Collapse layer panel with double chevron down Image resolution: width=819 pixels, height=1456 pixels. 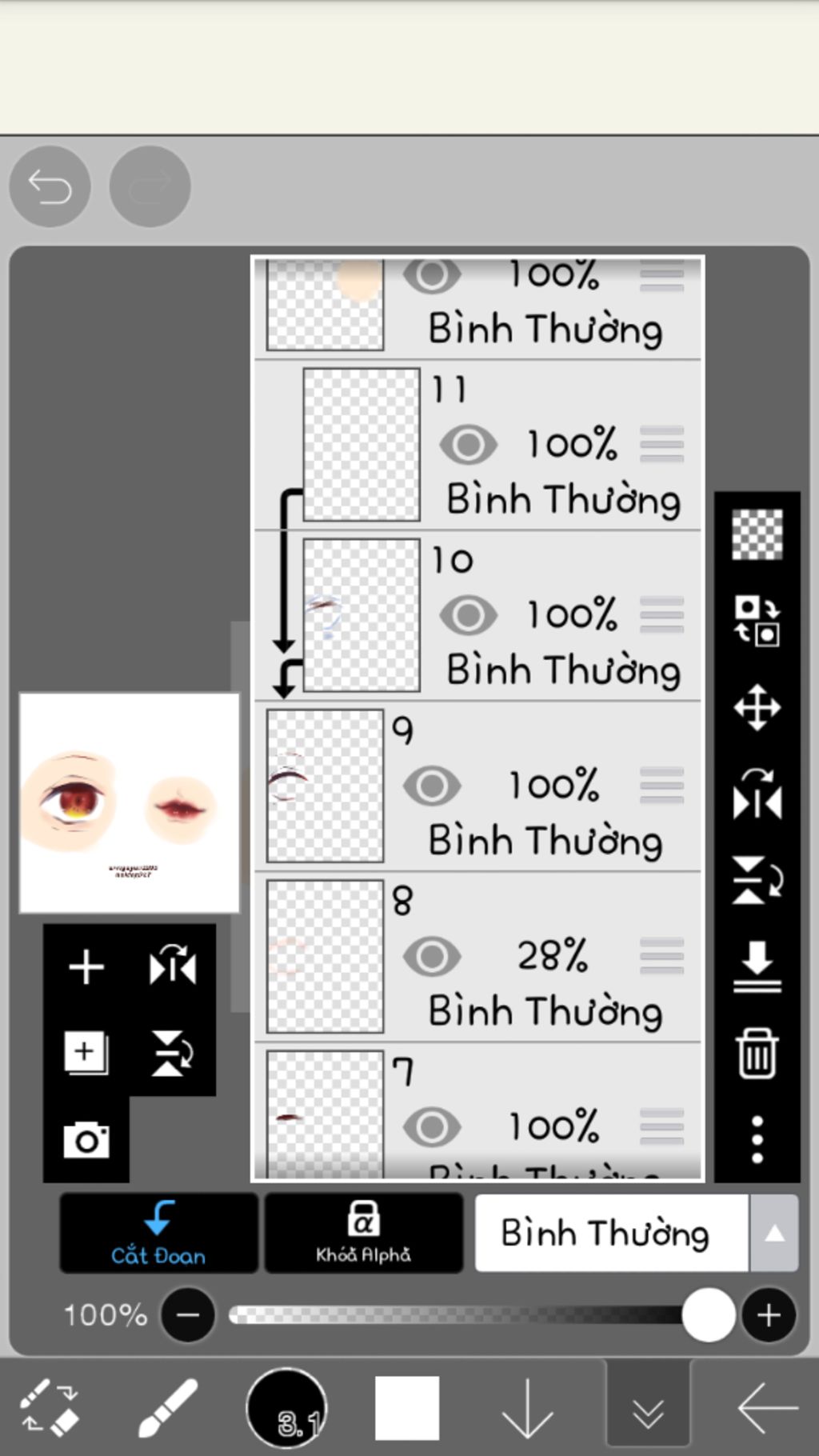[648, 1407]
